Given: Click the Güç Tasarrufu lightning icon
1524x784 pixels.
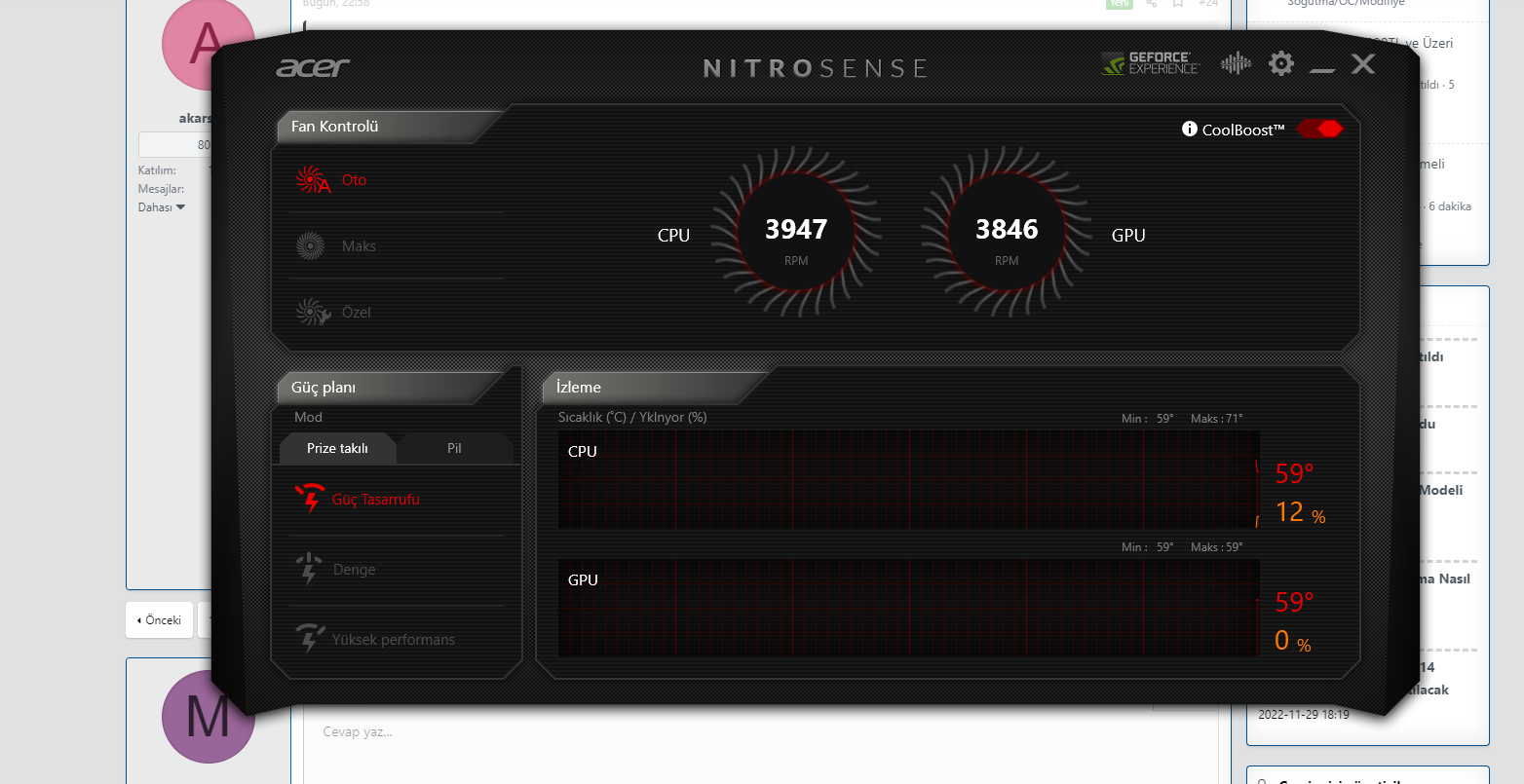Looking at the screenshot, I should click(x=310, y=499).
